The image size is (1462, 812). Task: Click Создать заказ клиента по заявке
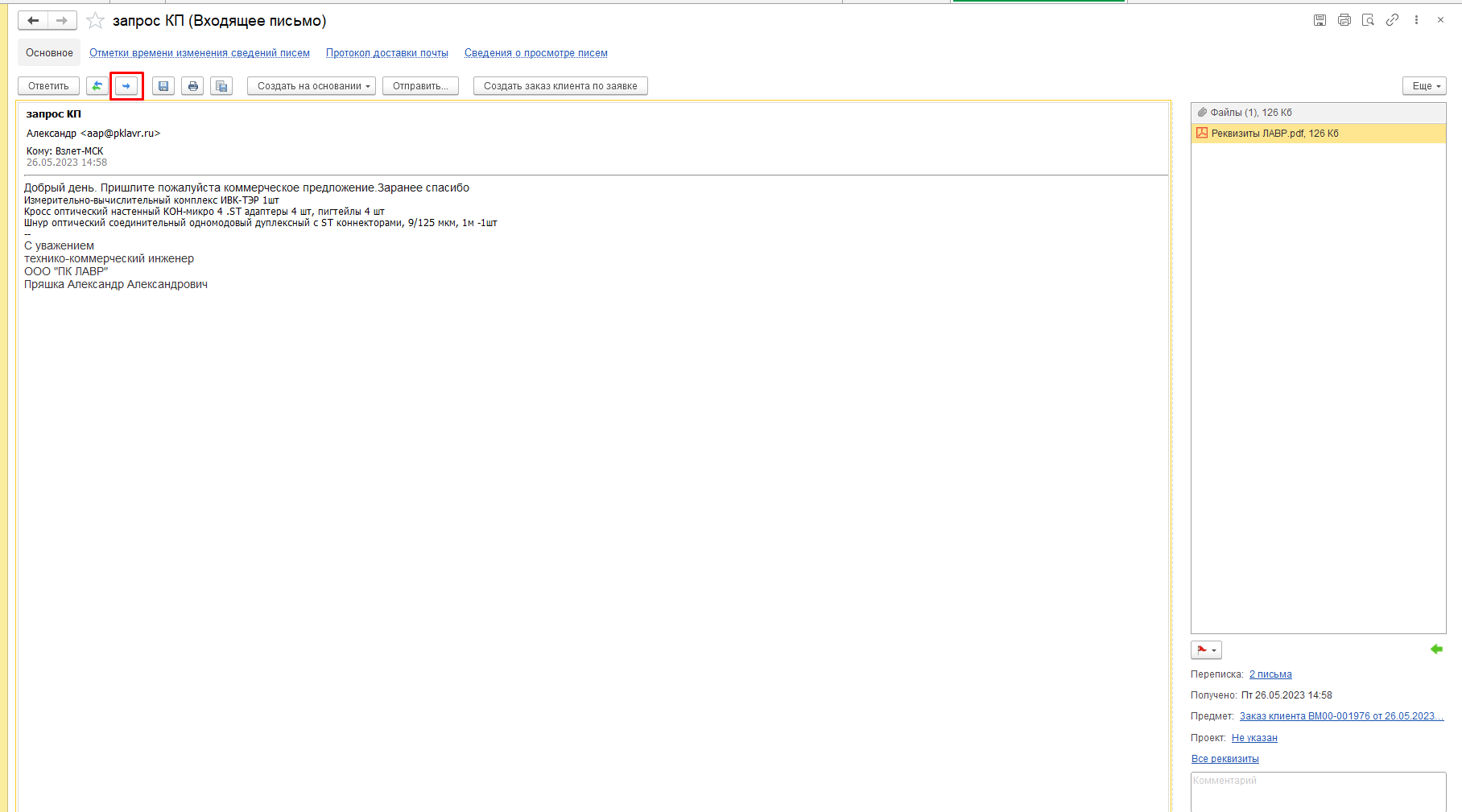pyautogui.click(x=560, y=86)
